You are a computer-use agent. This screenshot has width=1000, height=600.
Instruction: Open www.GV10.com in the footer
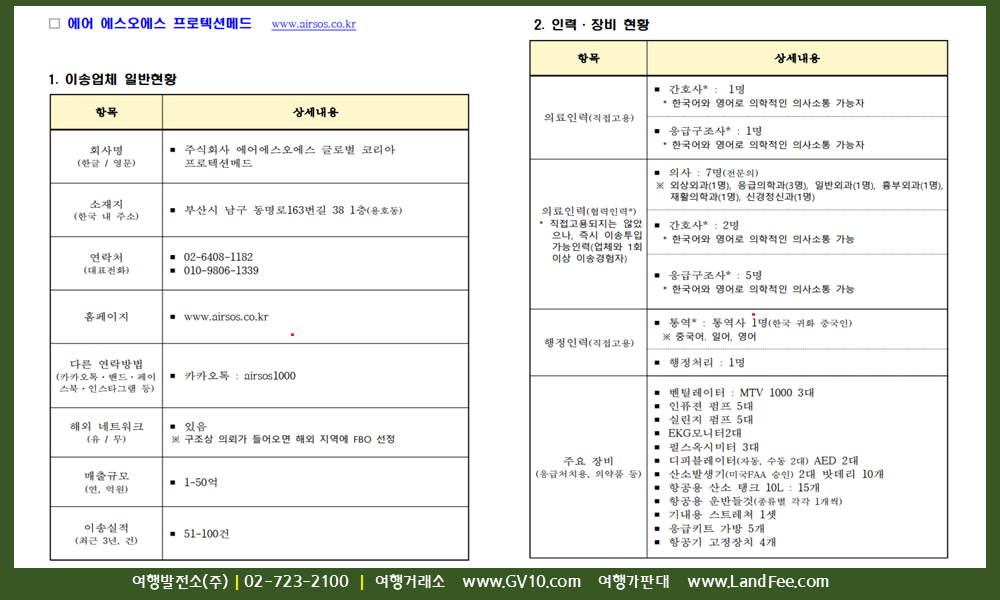[521, 582]
